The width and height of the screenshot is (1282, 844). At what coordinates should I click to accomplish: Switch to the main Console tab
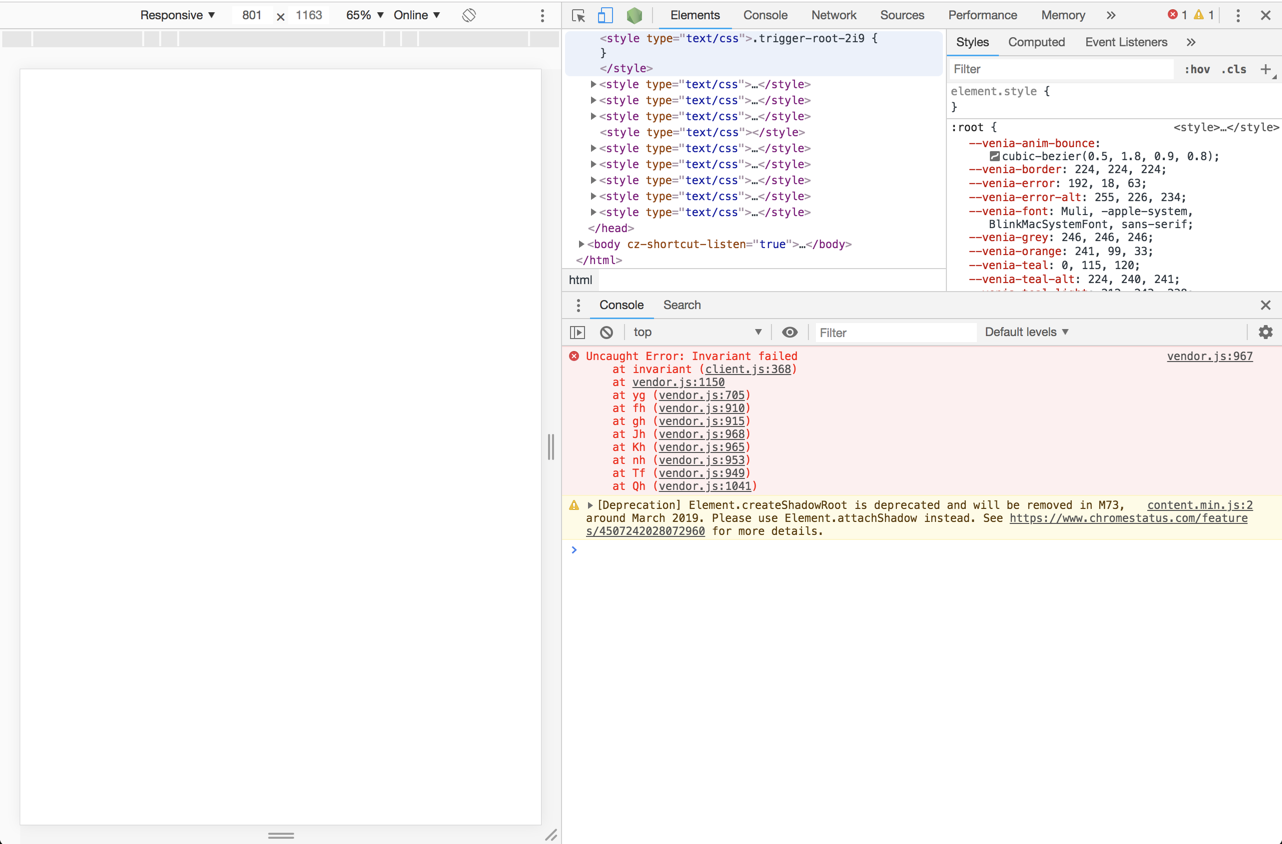point(765,15)
